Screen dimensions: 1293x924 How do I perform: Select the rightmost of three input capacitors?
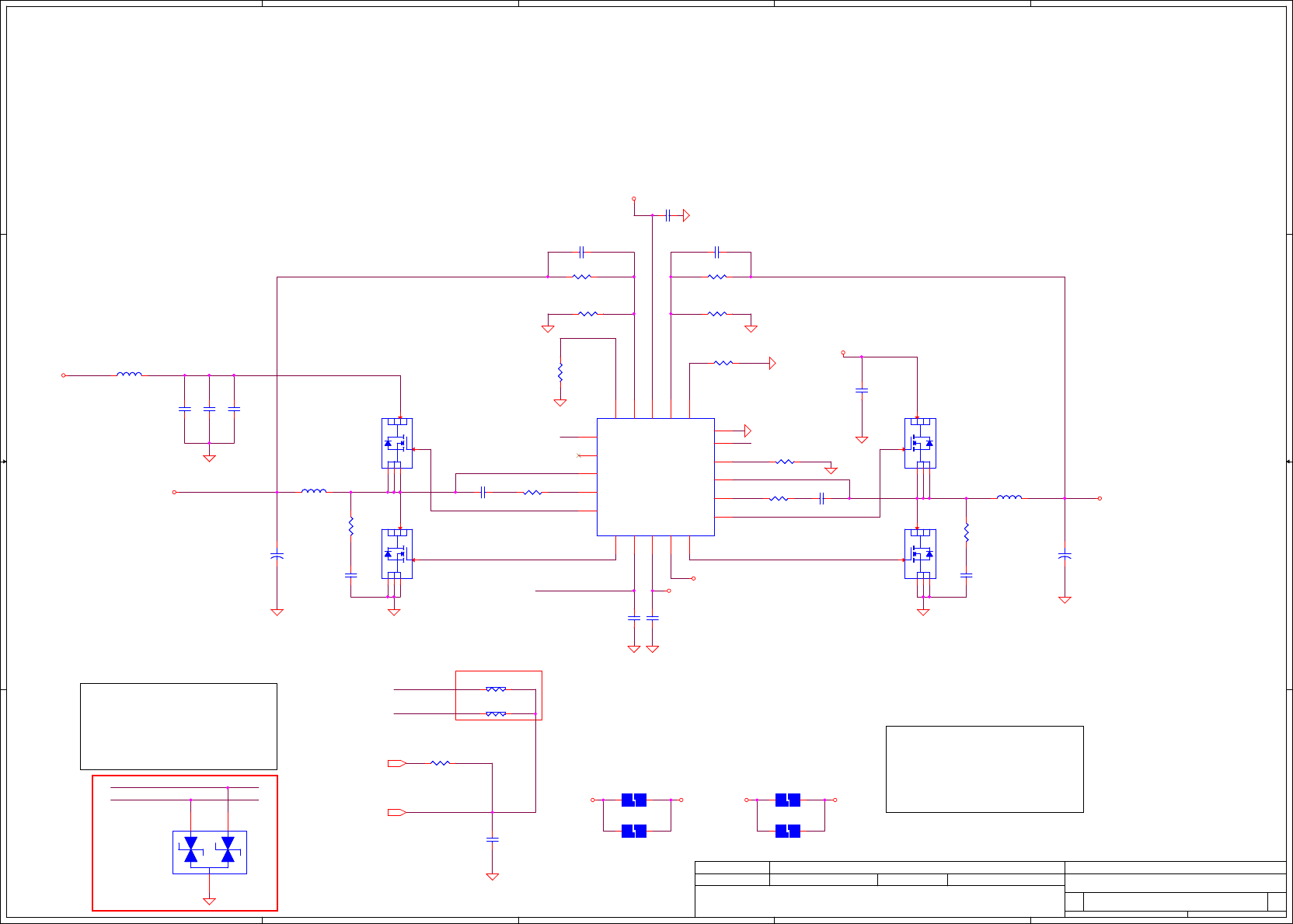click(x=234, y=408)
